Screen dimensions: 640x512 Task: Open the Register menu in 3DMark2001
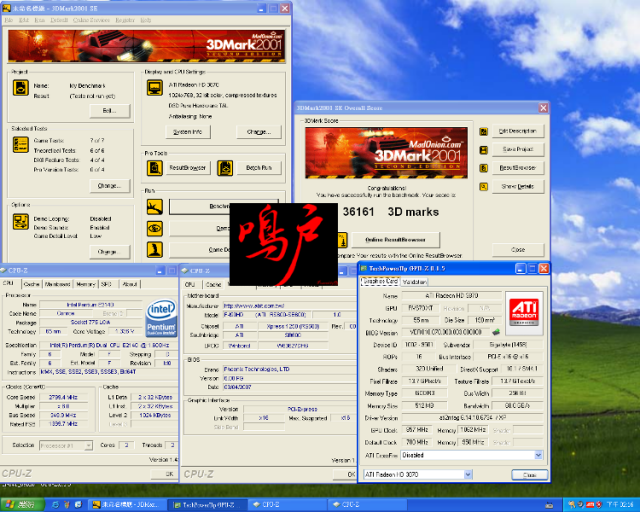[125, 20]
